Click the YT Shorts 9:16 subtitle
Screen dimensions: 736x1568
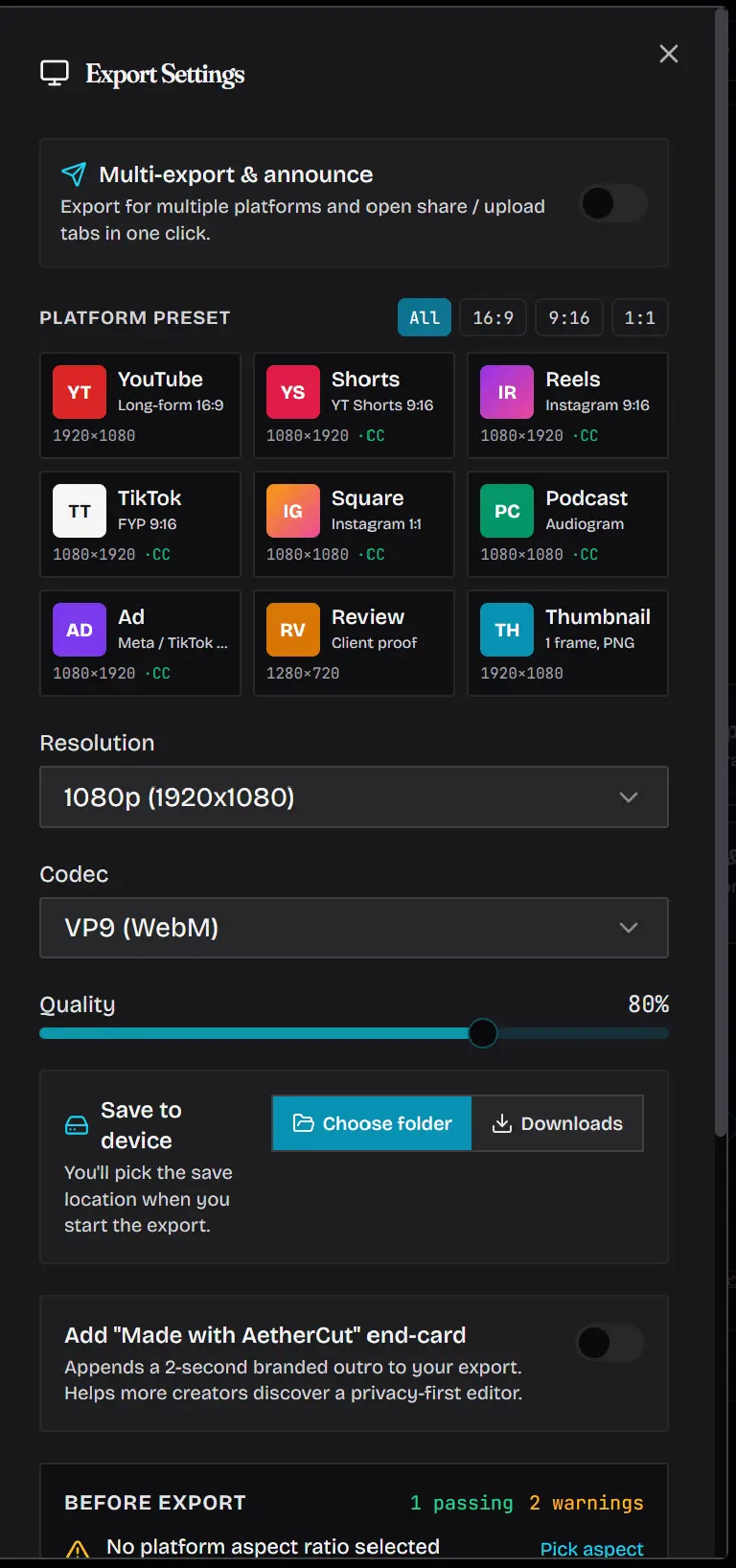pyautogui.click(x=382, y=405)
